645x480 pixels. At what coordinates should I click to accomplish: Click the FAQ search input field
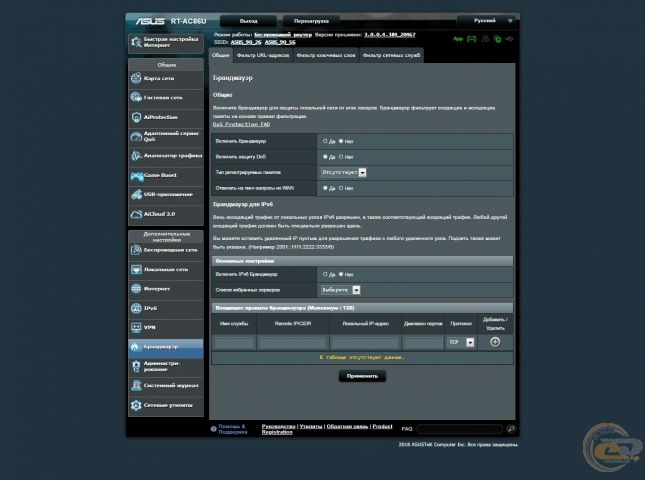(460, 429)
